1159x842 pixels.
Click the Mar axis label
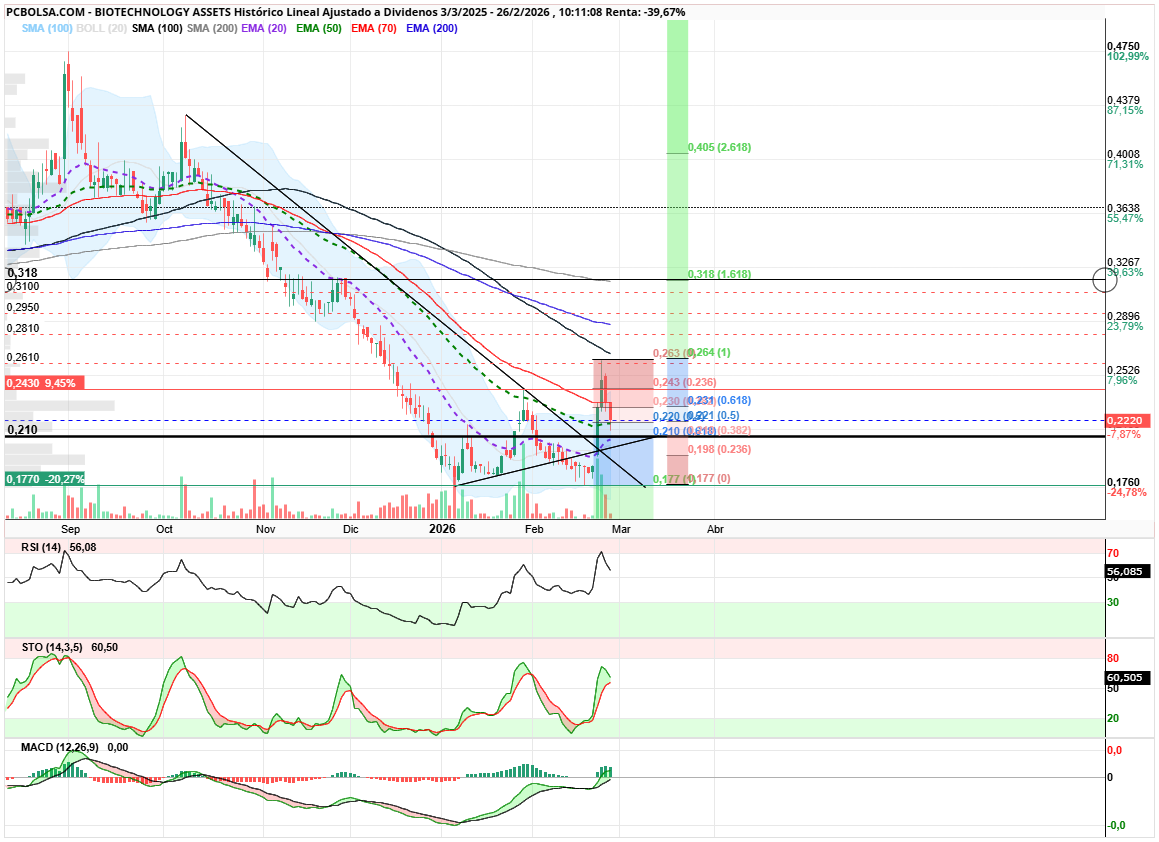pos(620,530)
